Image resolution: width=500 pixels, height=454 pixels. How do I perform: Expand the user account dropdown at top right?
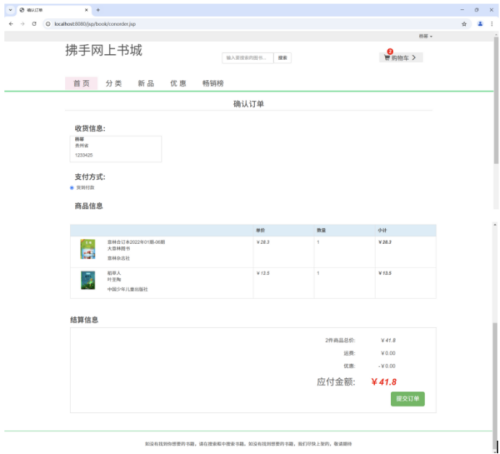[426, 36]
